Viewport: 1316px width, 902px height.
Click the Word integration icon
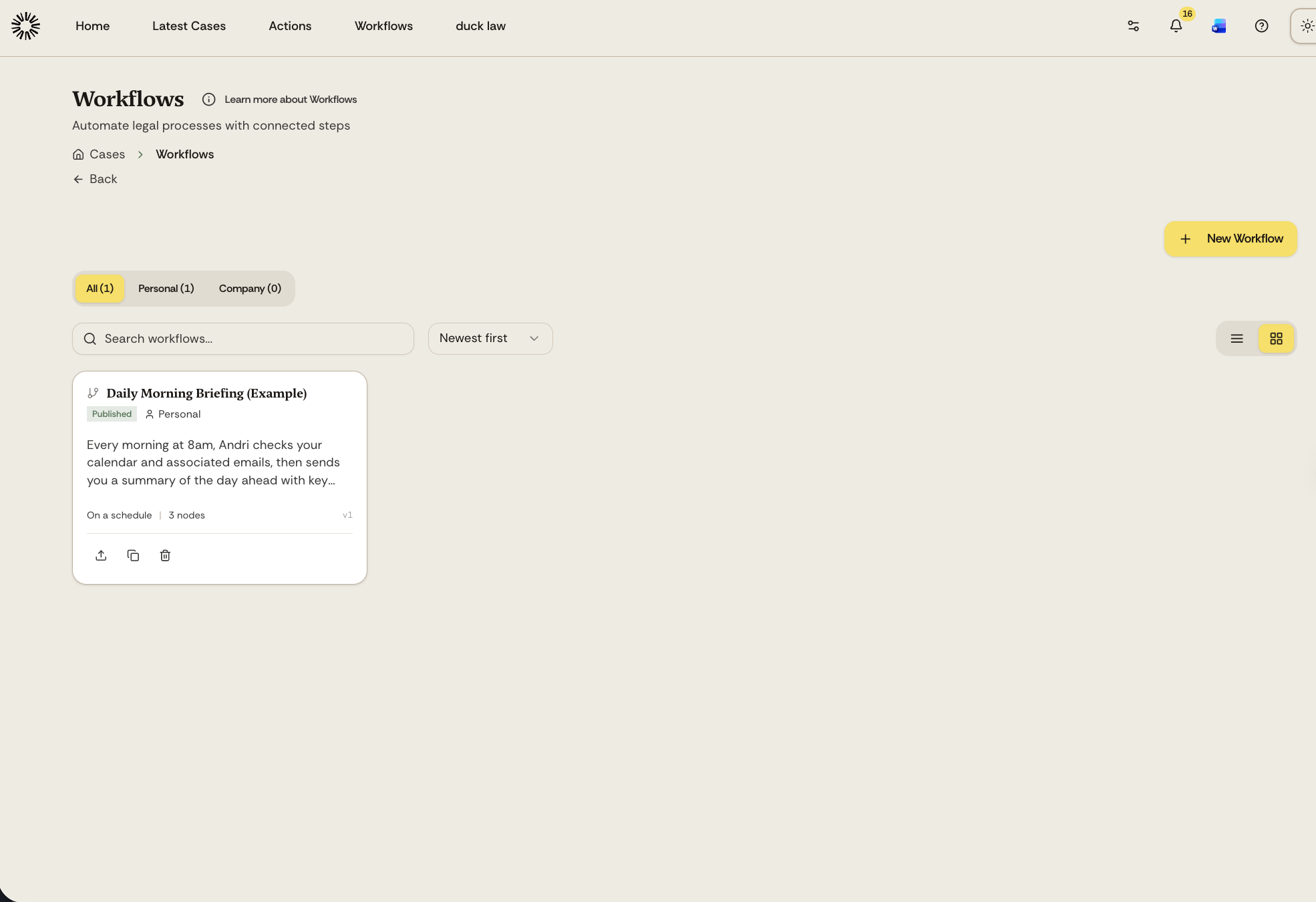(1219, 26)
